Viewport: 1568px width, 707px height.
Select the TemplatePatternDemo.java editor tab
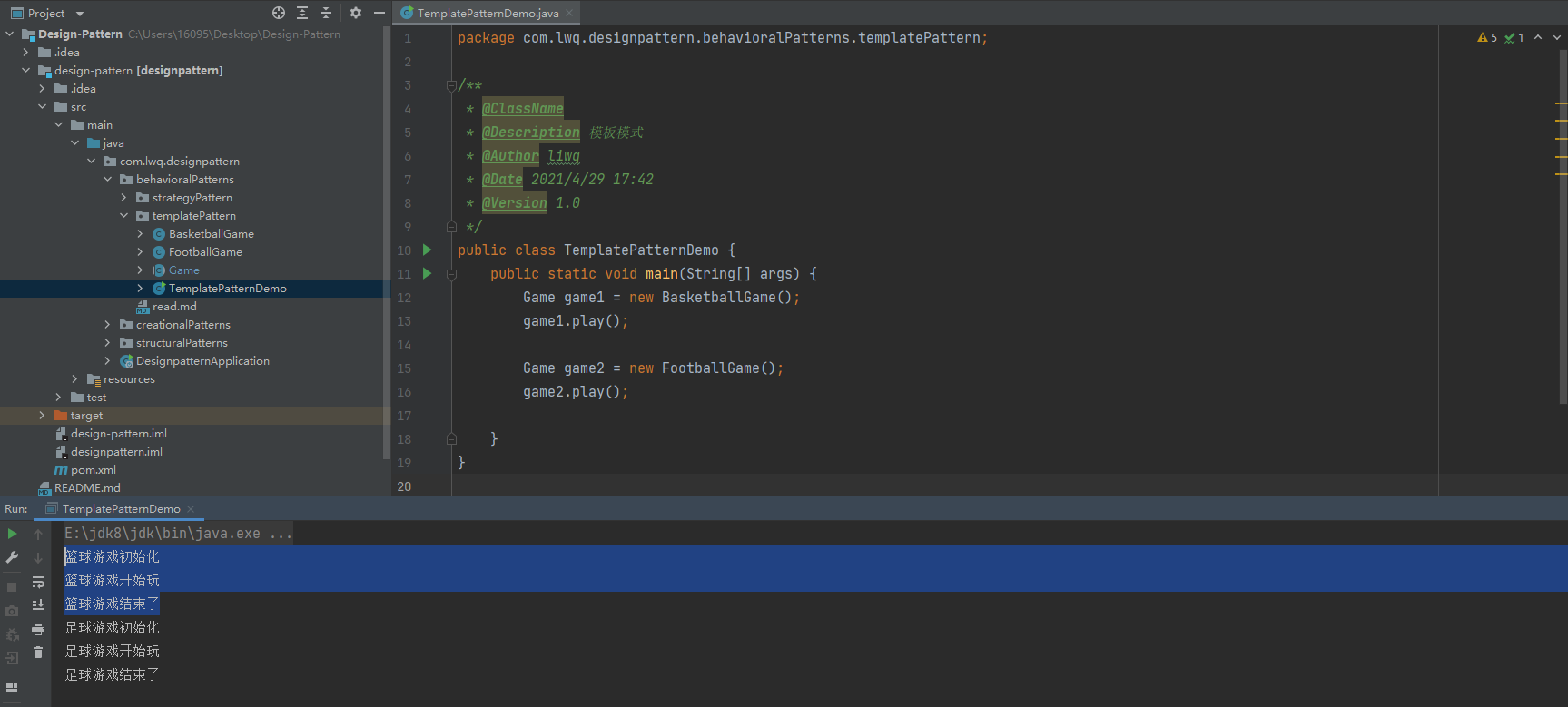[488, 13]
